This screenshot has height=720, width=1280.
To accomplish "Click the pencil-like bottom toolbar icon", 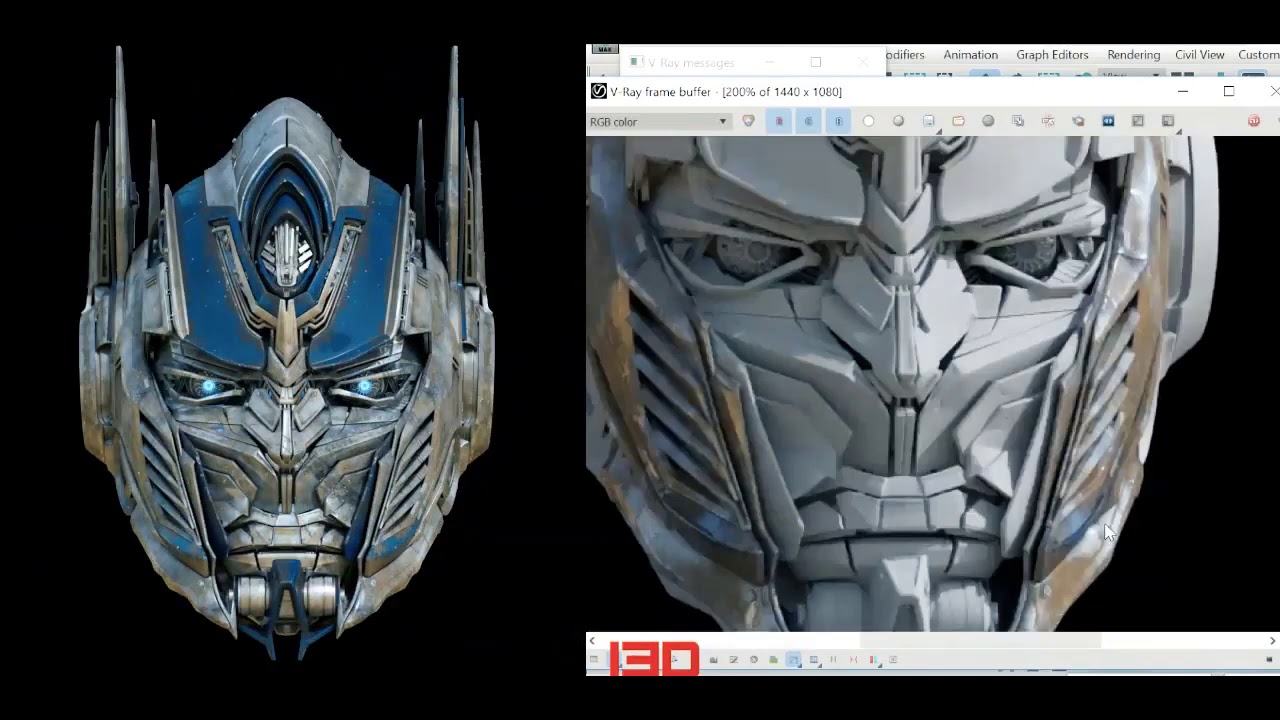I will (x=733, y=660).
